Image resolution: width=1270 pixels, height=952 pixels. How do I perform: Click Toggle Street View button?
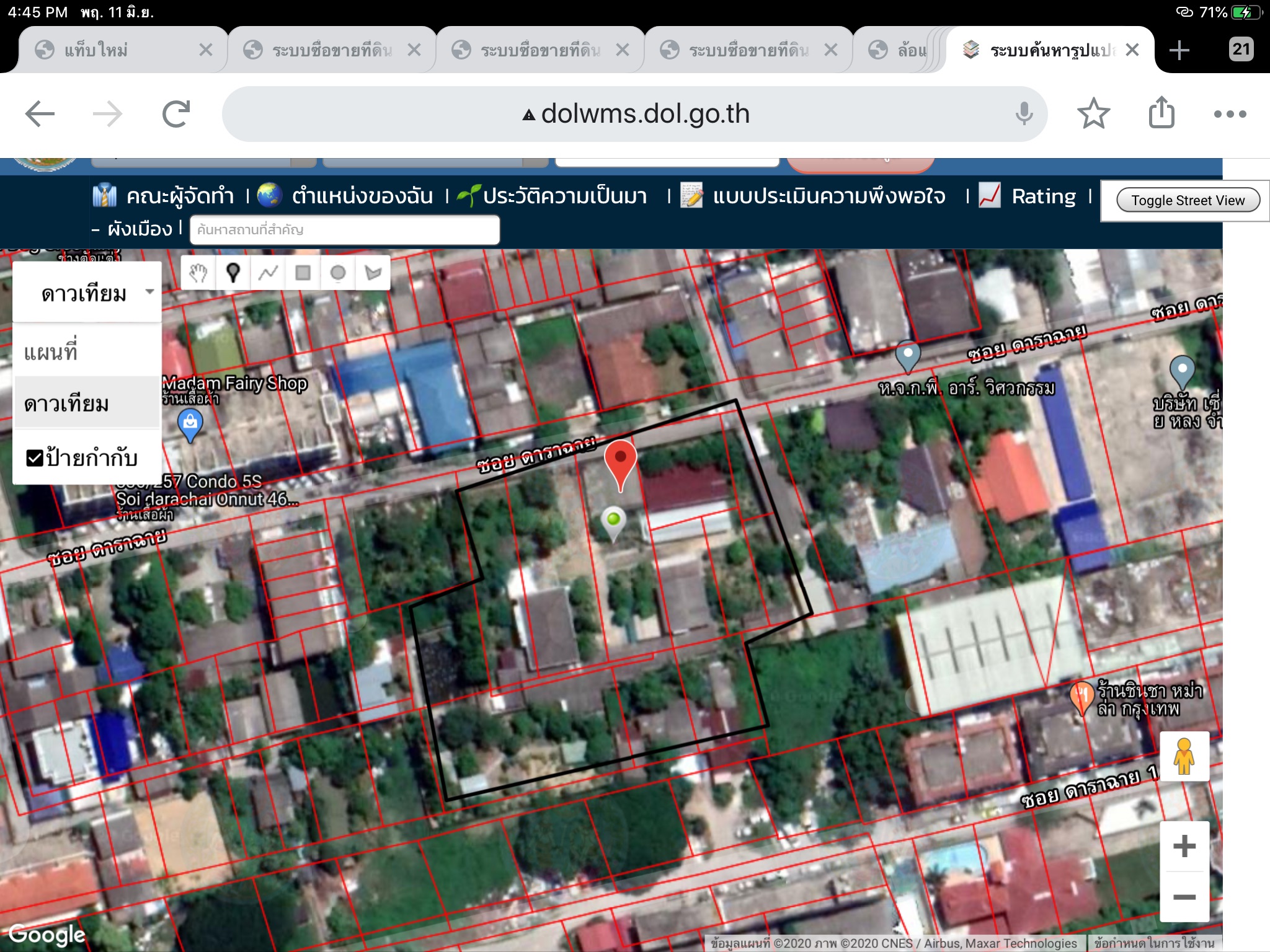click(1188, 200)
